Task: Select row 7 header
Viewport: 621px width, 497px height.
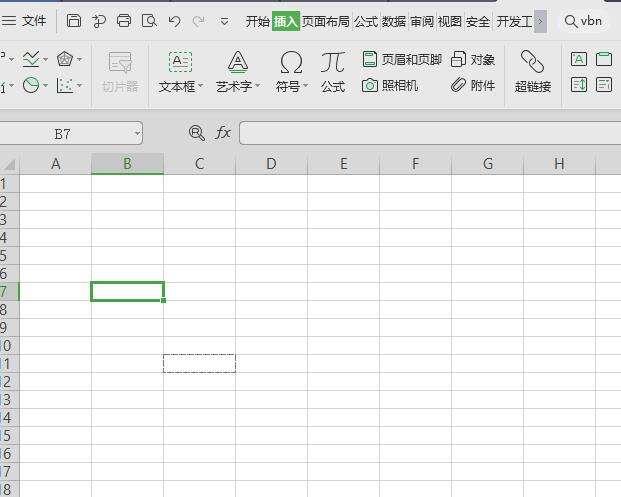Action: pyautogui.click(x=9, y=291)
